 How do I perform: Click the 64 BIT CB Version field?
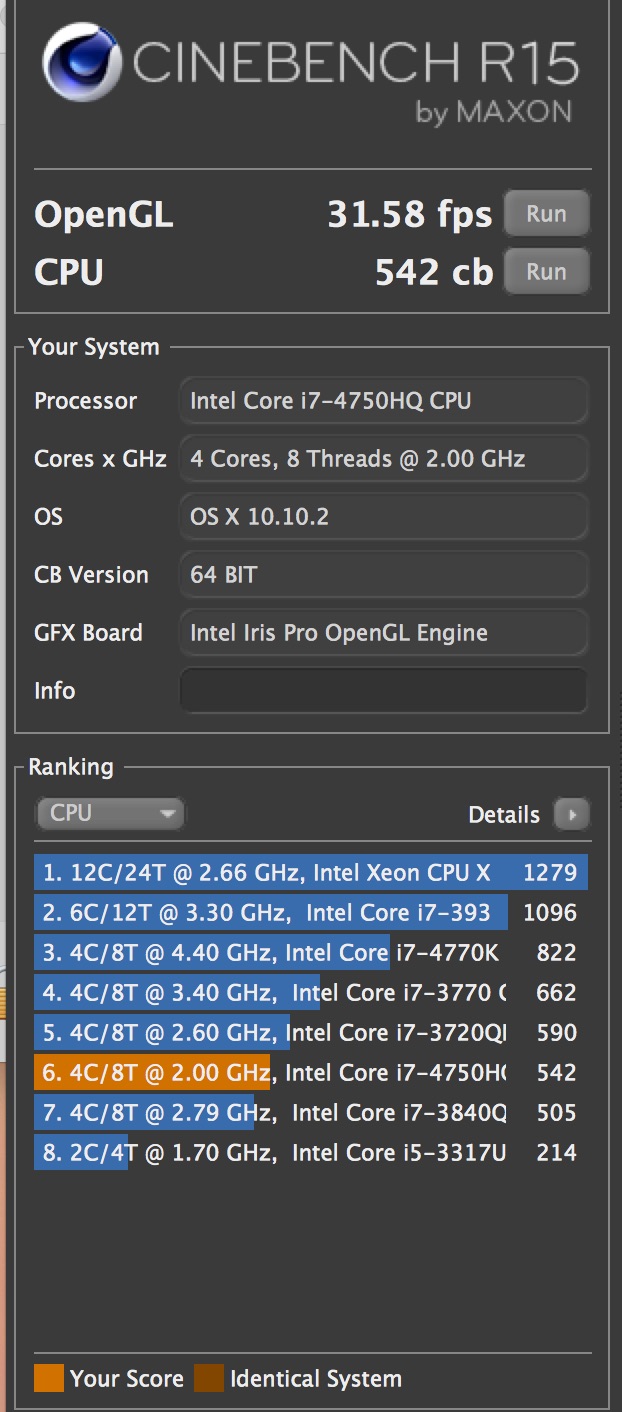(384, 575)
